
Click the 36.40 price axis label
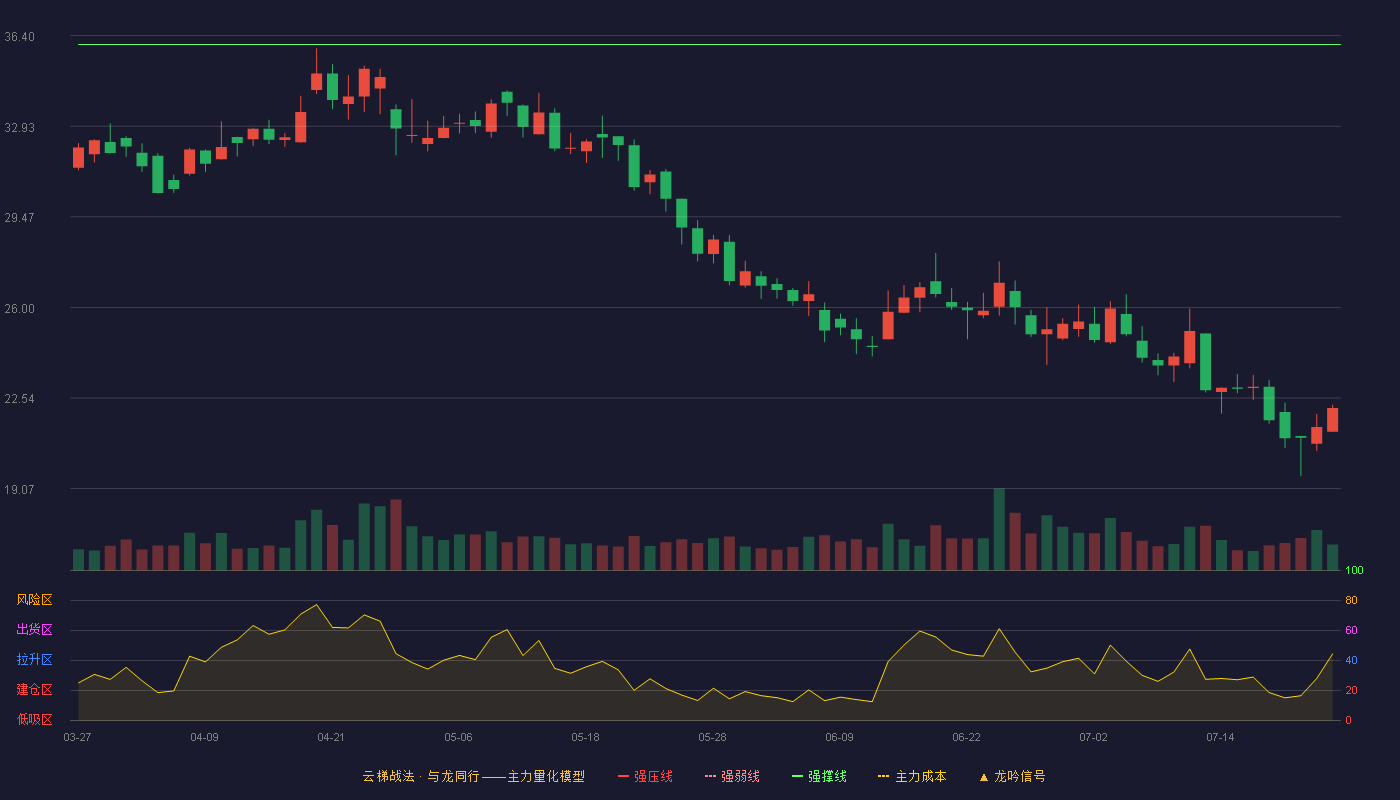click(x=19, y=37)
